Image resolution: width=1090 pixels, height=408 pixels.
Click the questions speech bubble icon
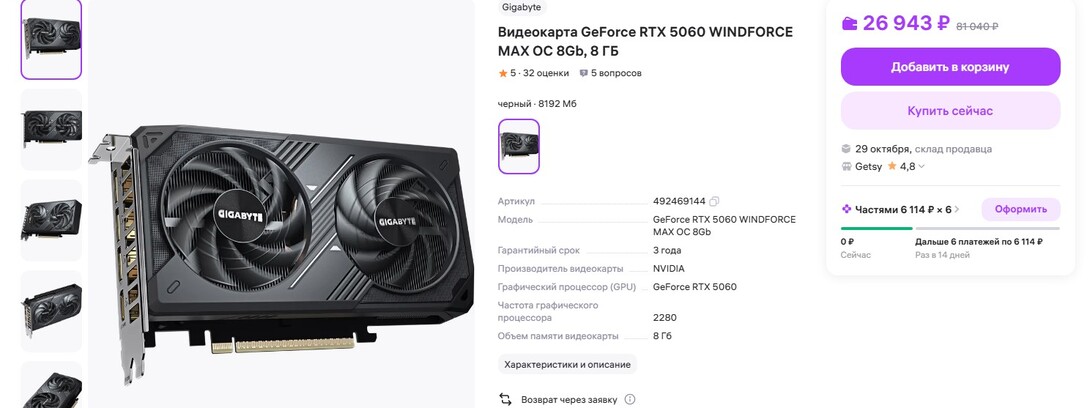pos(583,73)
